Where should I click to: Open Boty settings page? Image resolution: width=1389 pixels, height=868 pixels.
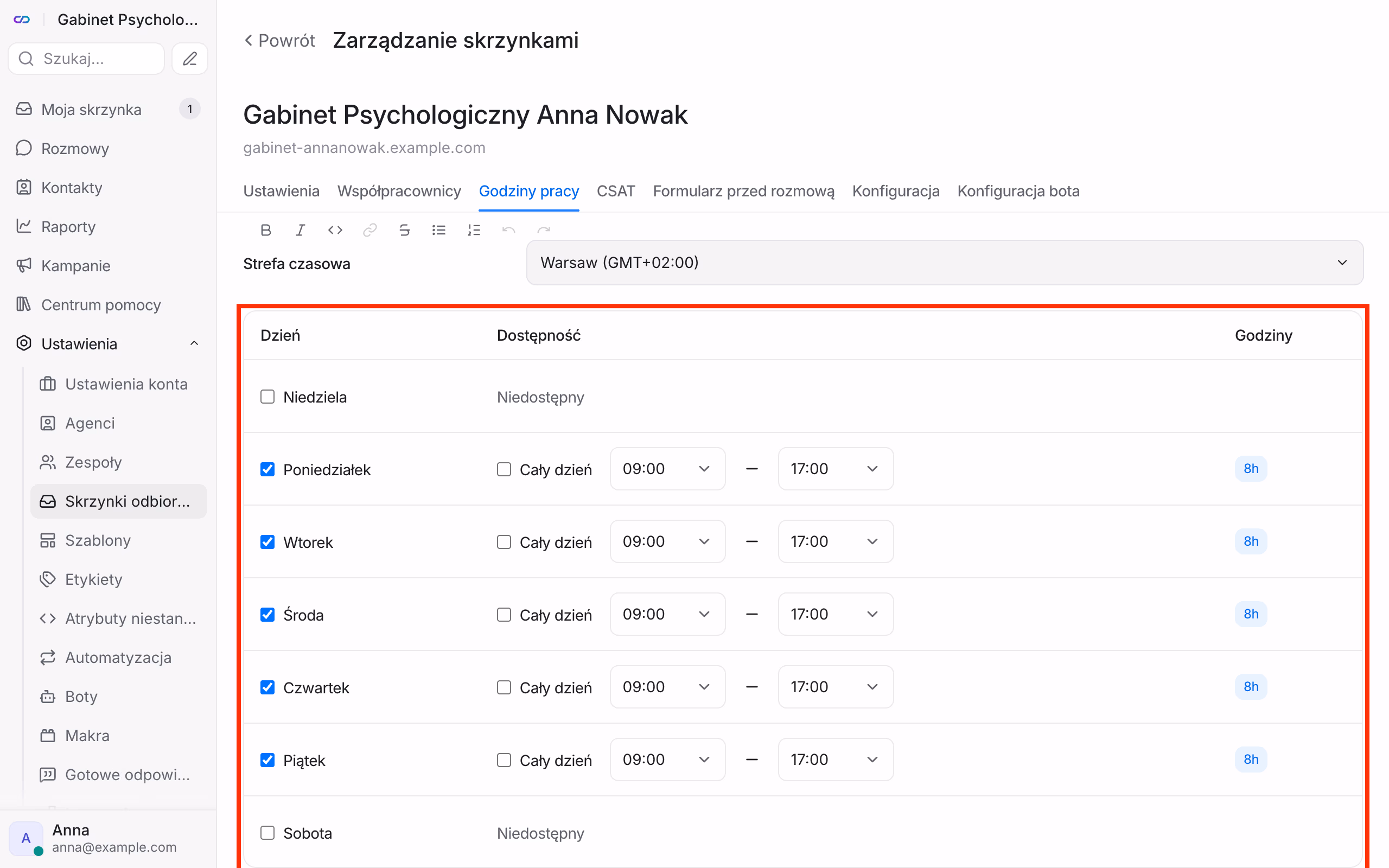[119, 697]
